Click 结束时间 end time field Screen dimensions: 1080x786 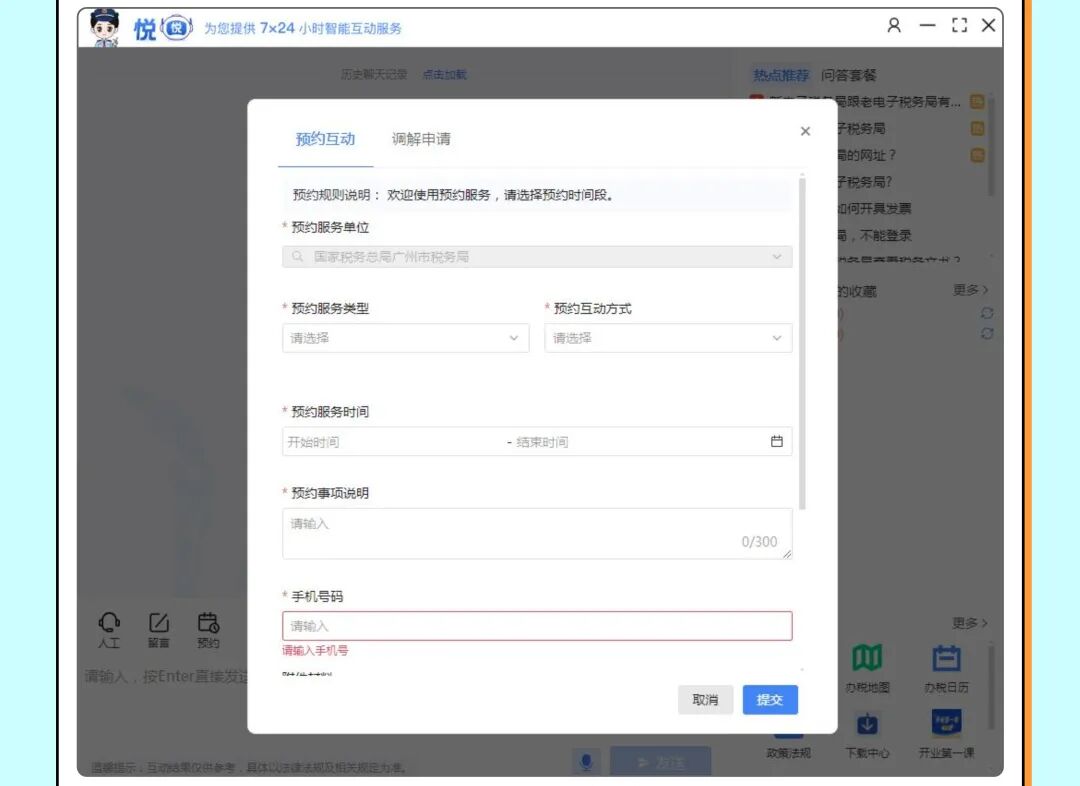(x=637, y=442)
